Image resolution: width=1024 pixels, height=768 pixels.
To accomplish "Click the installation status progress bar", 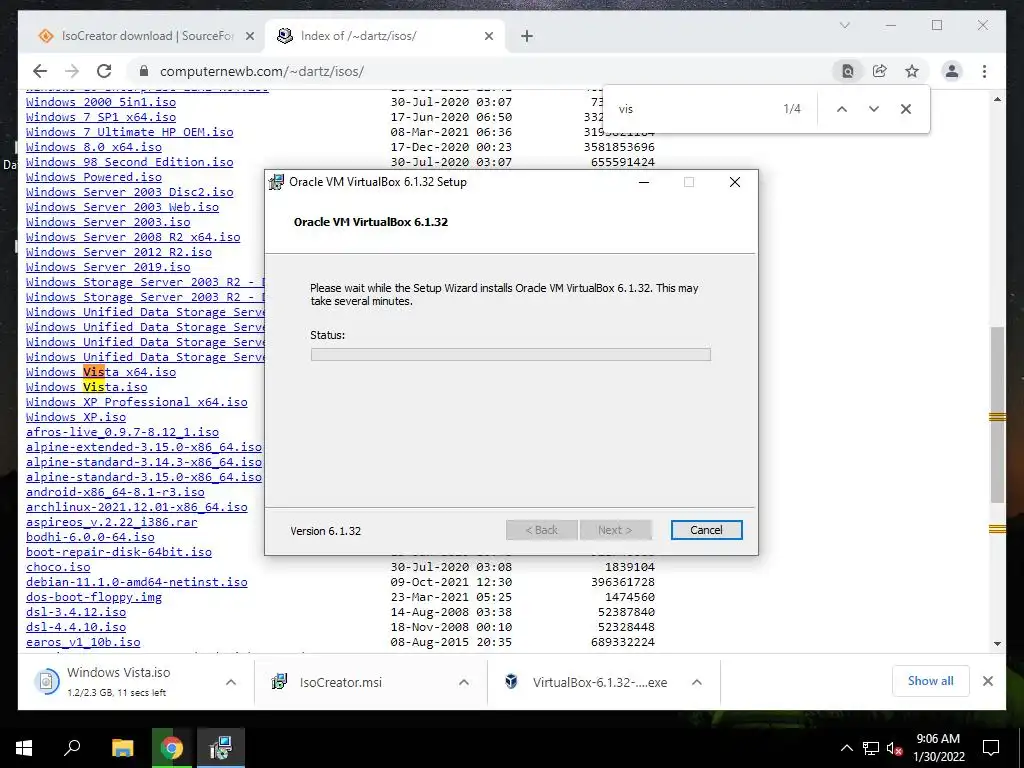I will pos(511,354).
